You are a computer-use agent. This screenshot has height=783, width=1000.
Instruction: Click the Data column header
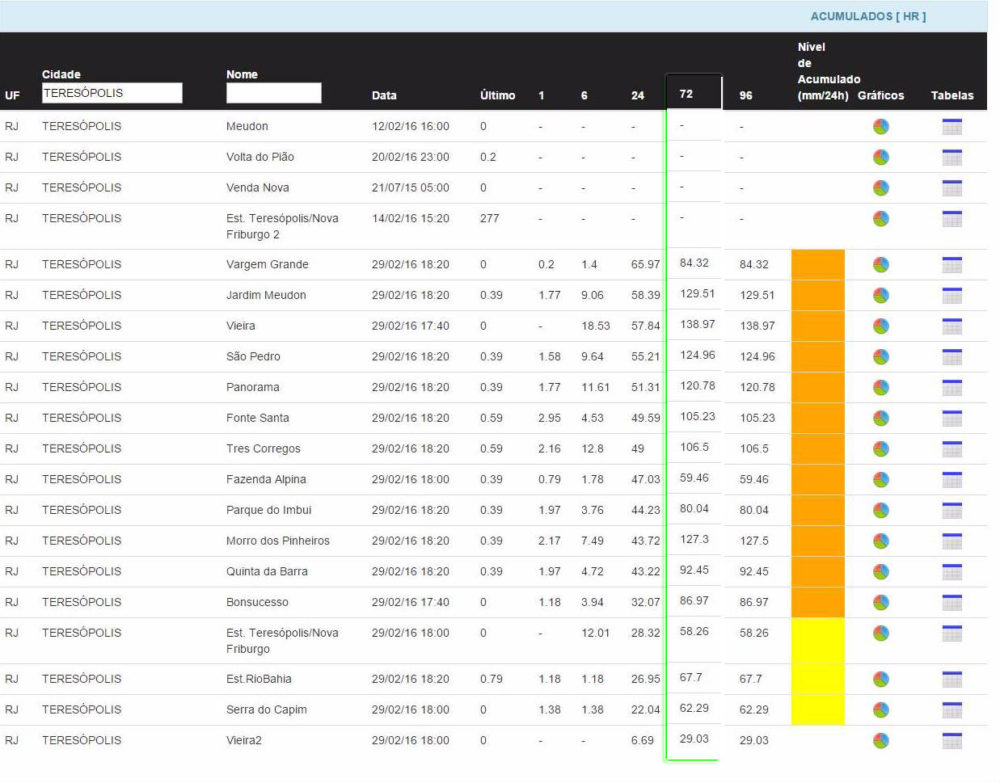[384, 97]
